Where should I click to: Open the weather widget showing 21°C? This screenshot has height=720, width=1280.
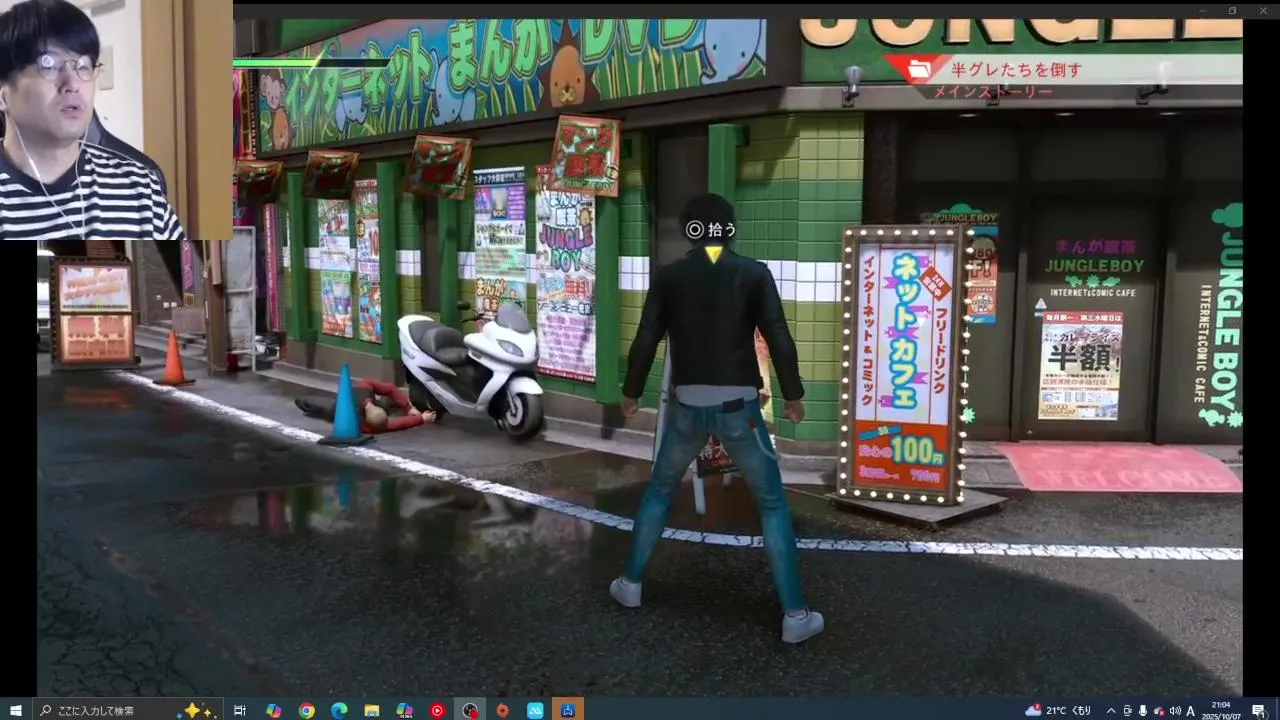click(x=1058, y=710)
